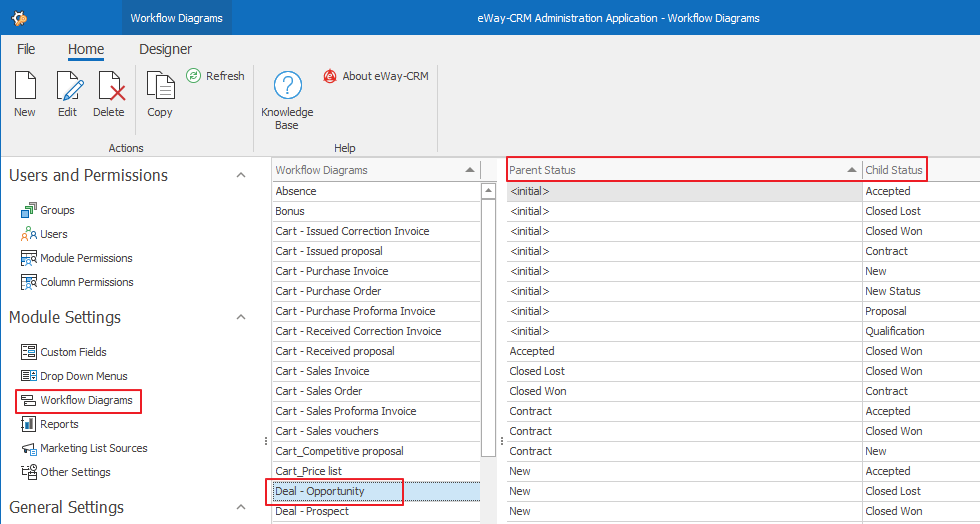Screen dimensions: 980x524
Task: Open Users settings
Action: (x=44, y=234)
